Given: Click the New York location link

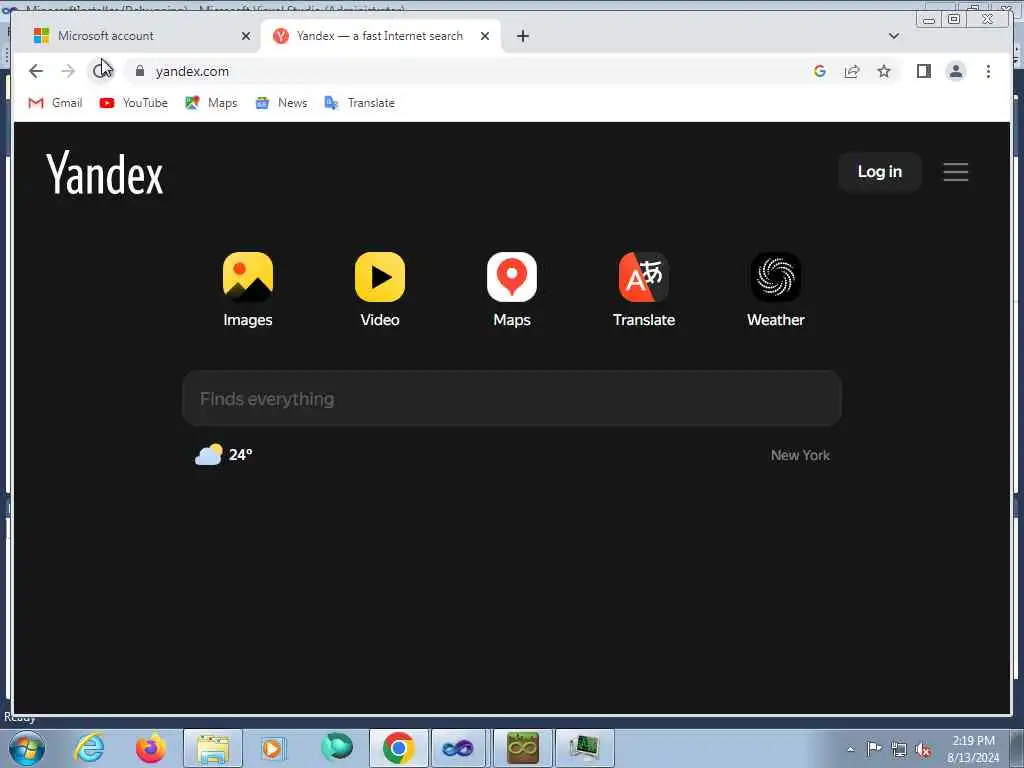Looking at the screenshot, I should click(800, 455).
